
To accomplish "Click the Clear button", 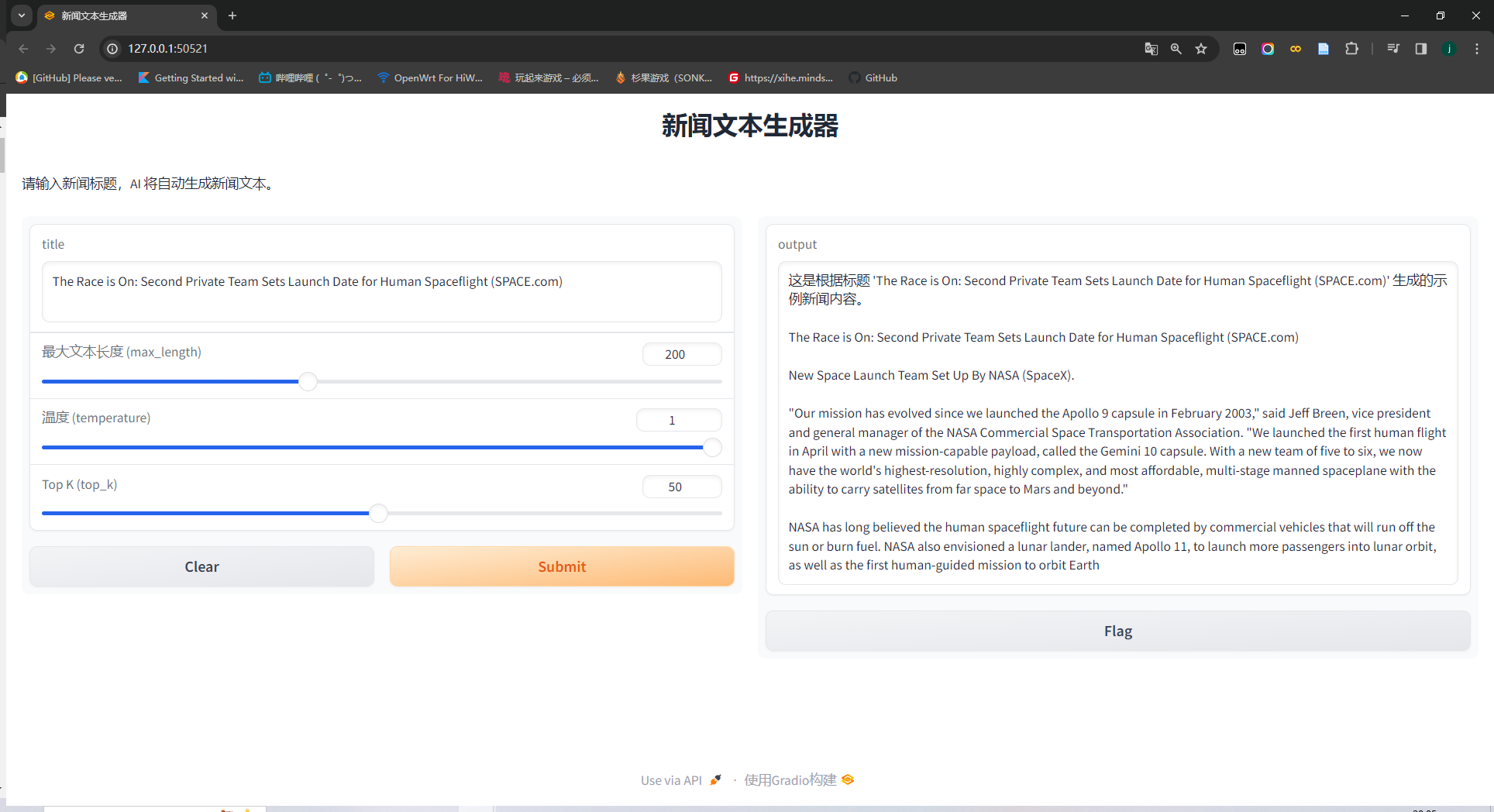I will [x=201, y=566].
